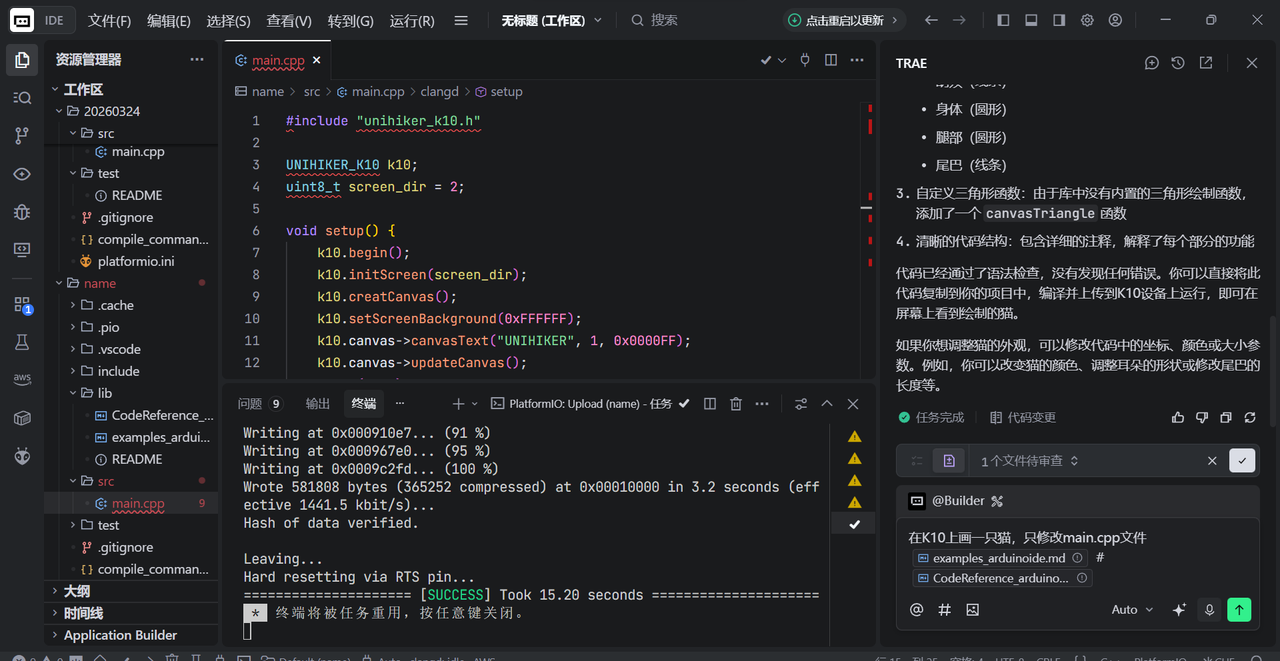
Task: Open the 查看(V) menu
Action: click(x=290, y=20)
